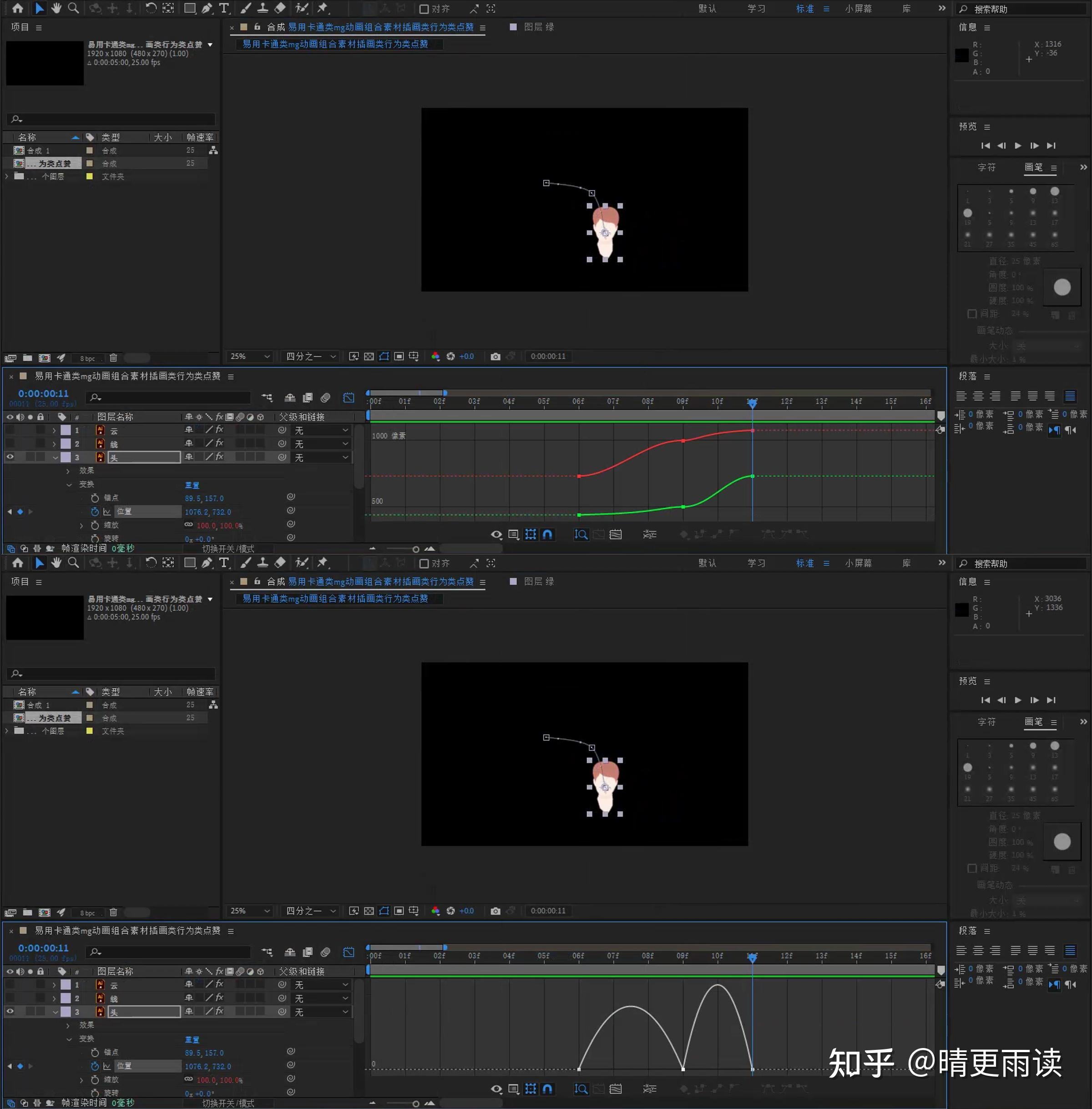The width and height of the screenshot is (1092, 1109).
Task: Click the motion blur icon in the upper timeline header
Action: point(325,398)
